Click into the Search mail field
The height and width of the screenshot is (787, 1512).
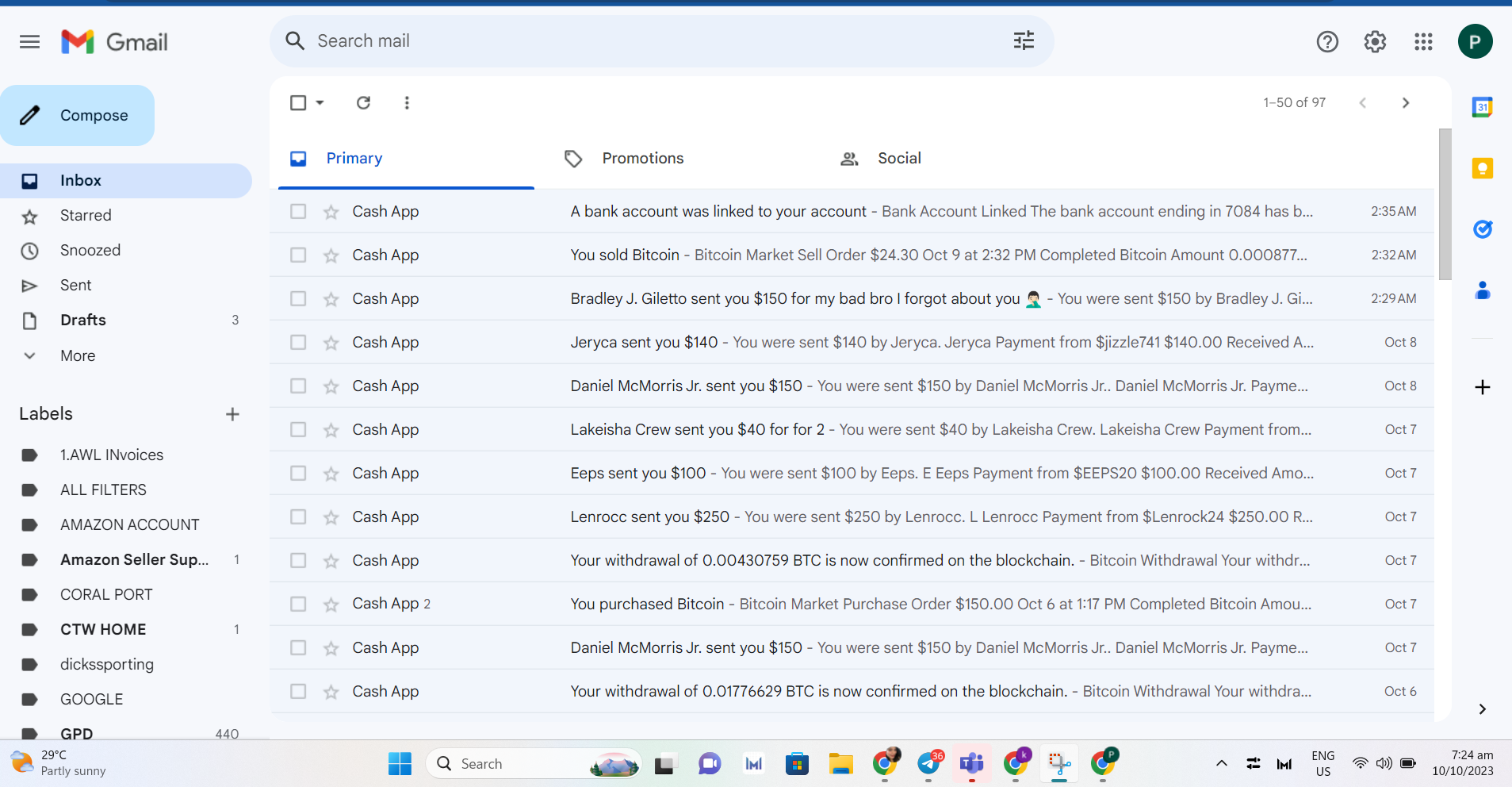click(661, 41)
